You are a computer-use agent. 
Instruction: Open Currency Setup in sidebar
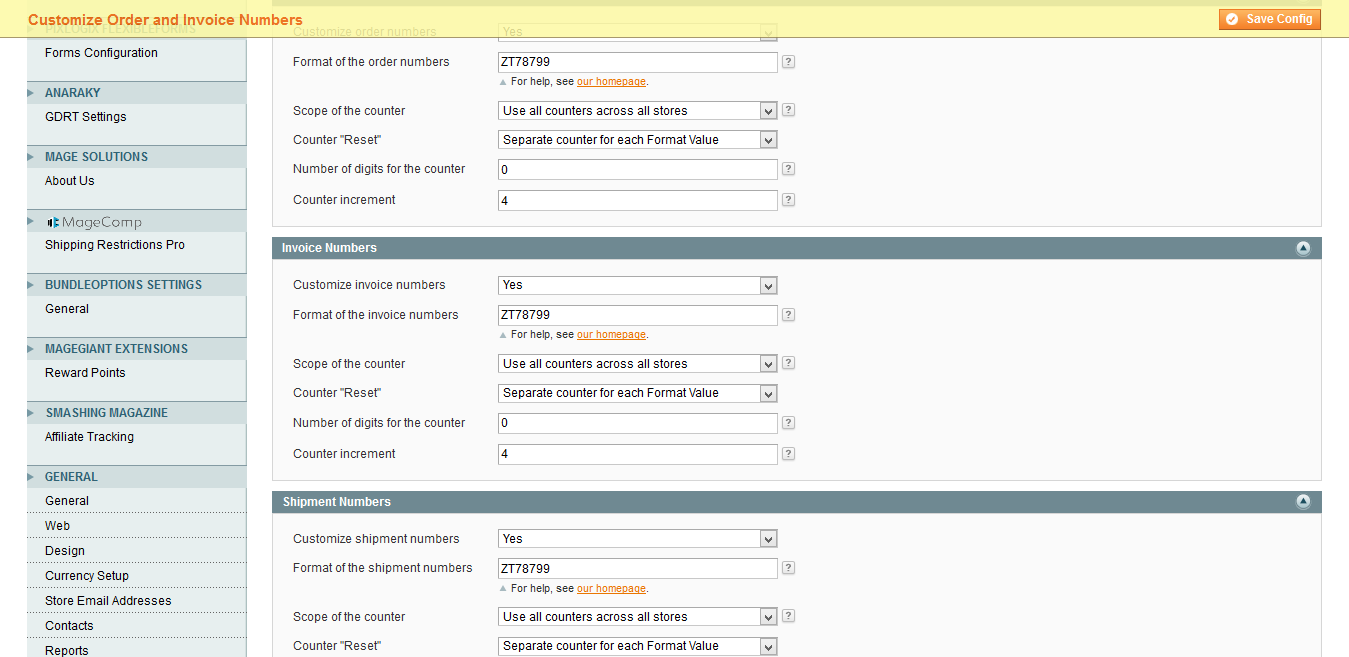(x=86, y=576)
